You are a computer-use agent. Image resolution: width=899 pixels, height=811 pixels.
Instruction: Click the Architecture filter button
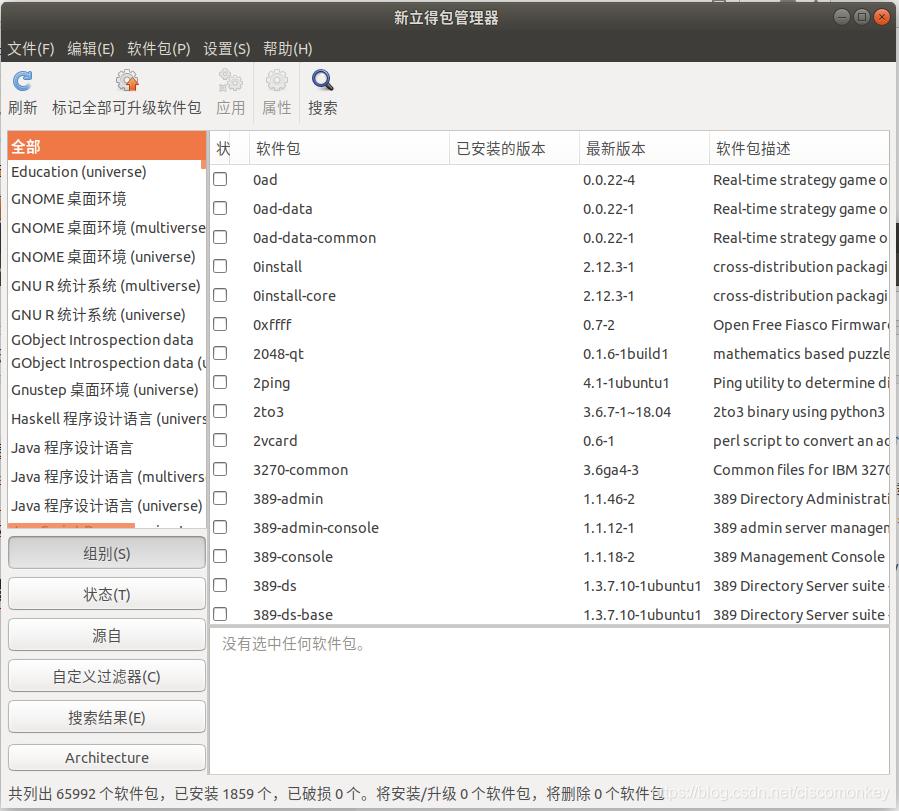point(107,758)
